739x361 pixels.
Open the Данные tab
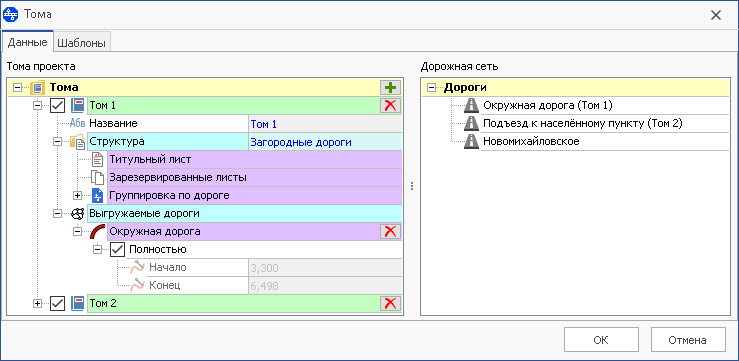pos(28,42)
